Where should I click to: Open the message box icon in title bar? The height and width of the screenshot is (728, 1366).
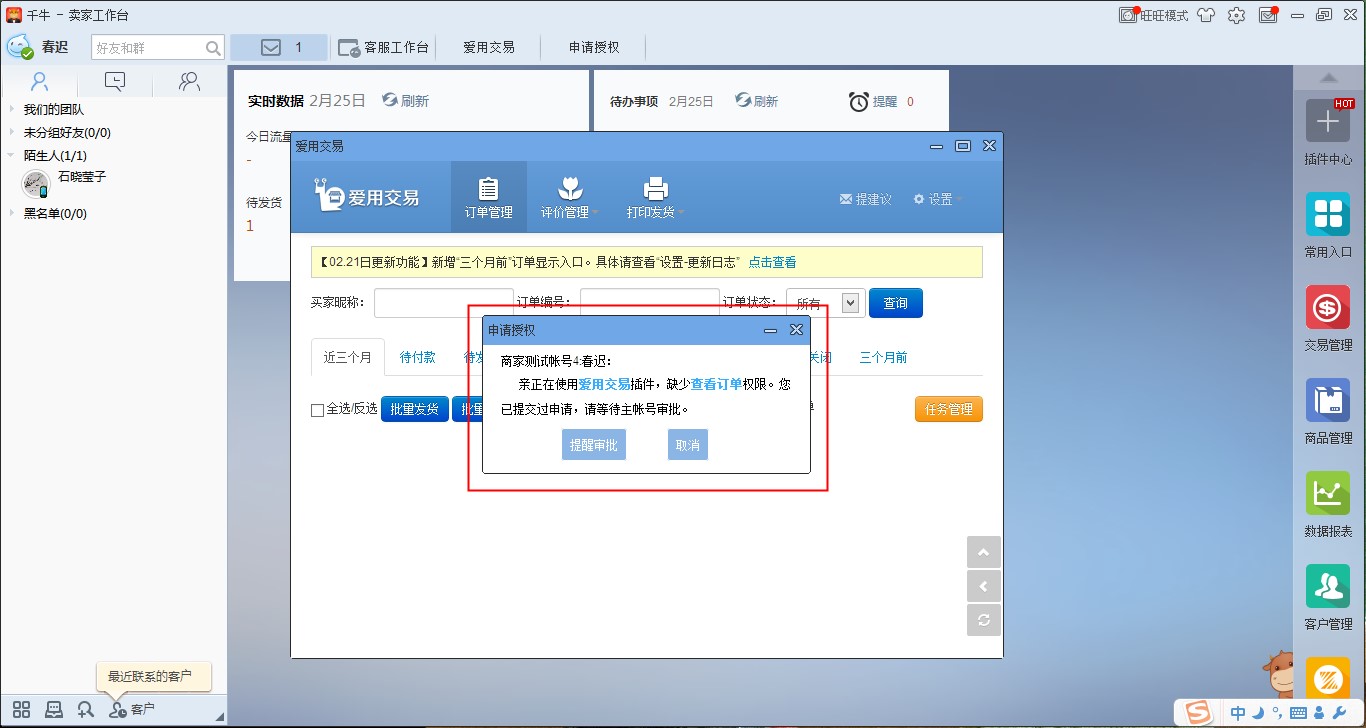(x=1268, y=15)
